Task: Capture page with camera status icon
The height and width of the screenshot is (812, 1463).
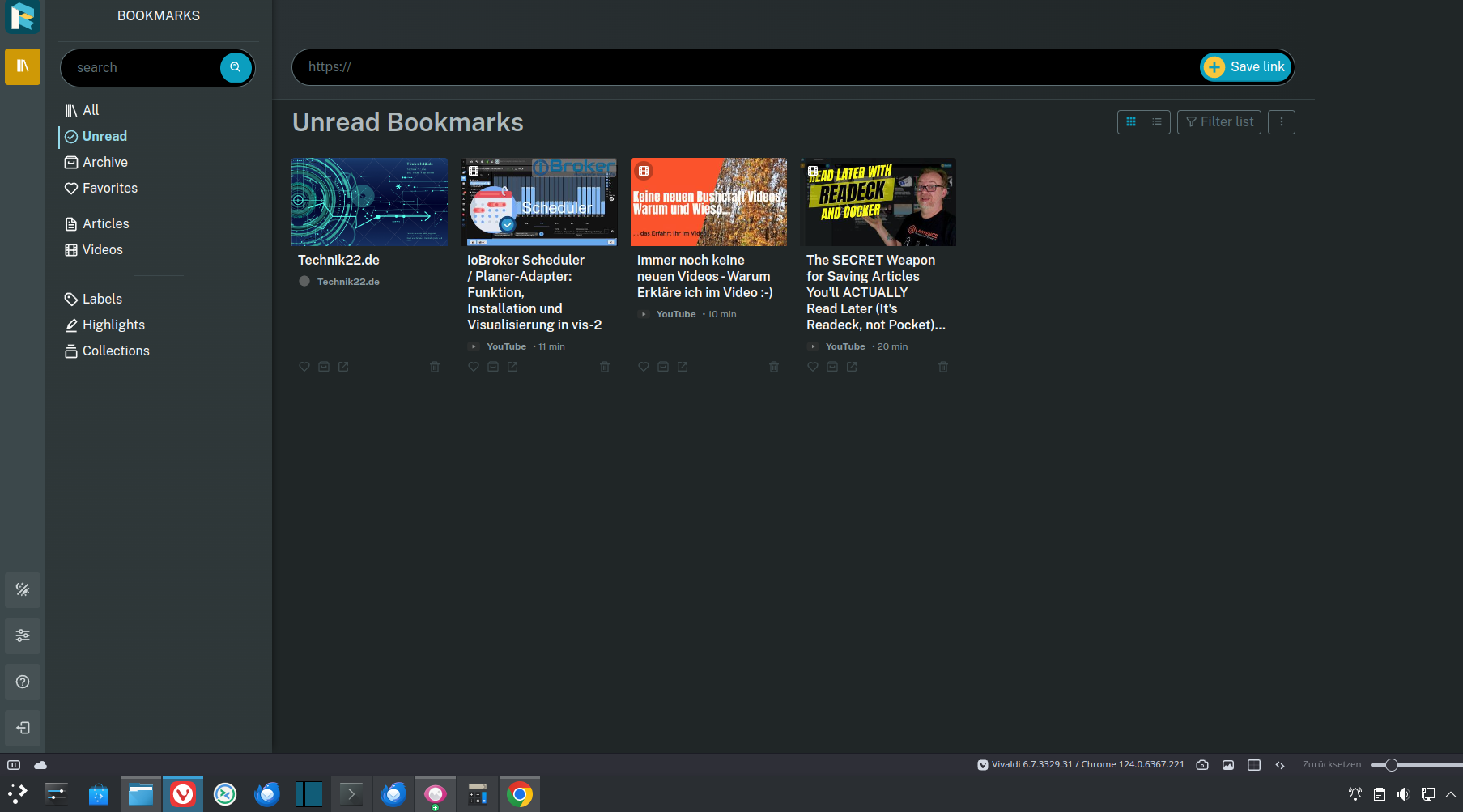Action: 1202,765
